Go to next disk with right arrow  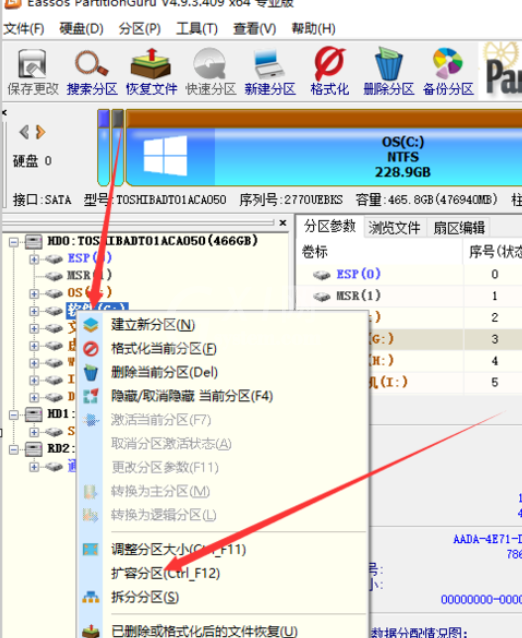tap(40, 132)
